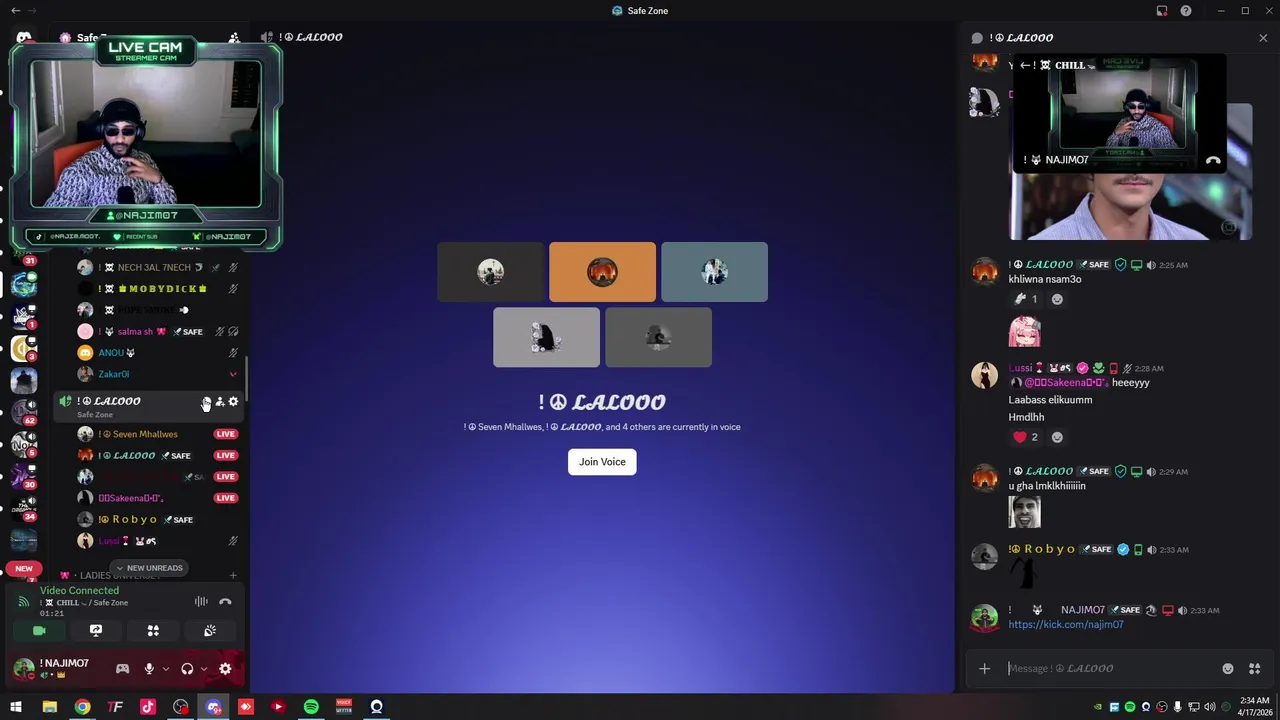
Task: Open Spotify from taskbar
Action: tap(311, 707)
